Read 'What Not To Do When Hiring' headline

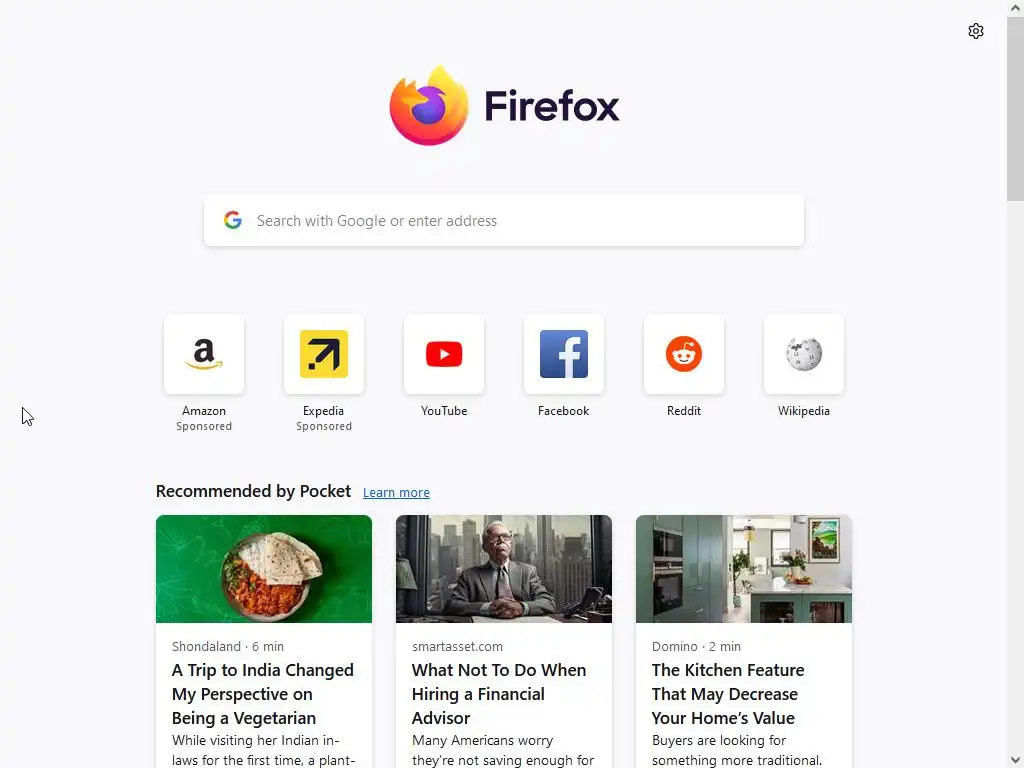pos(499,694)
